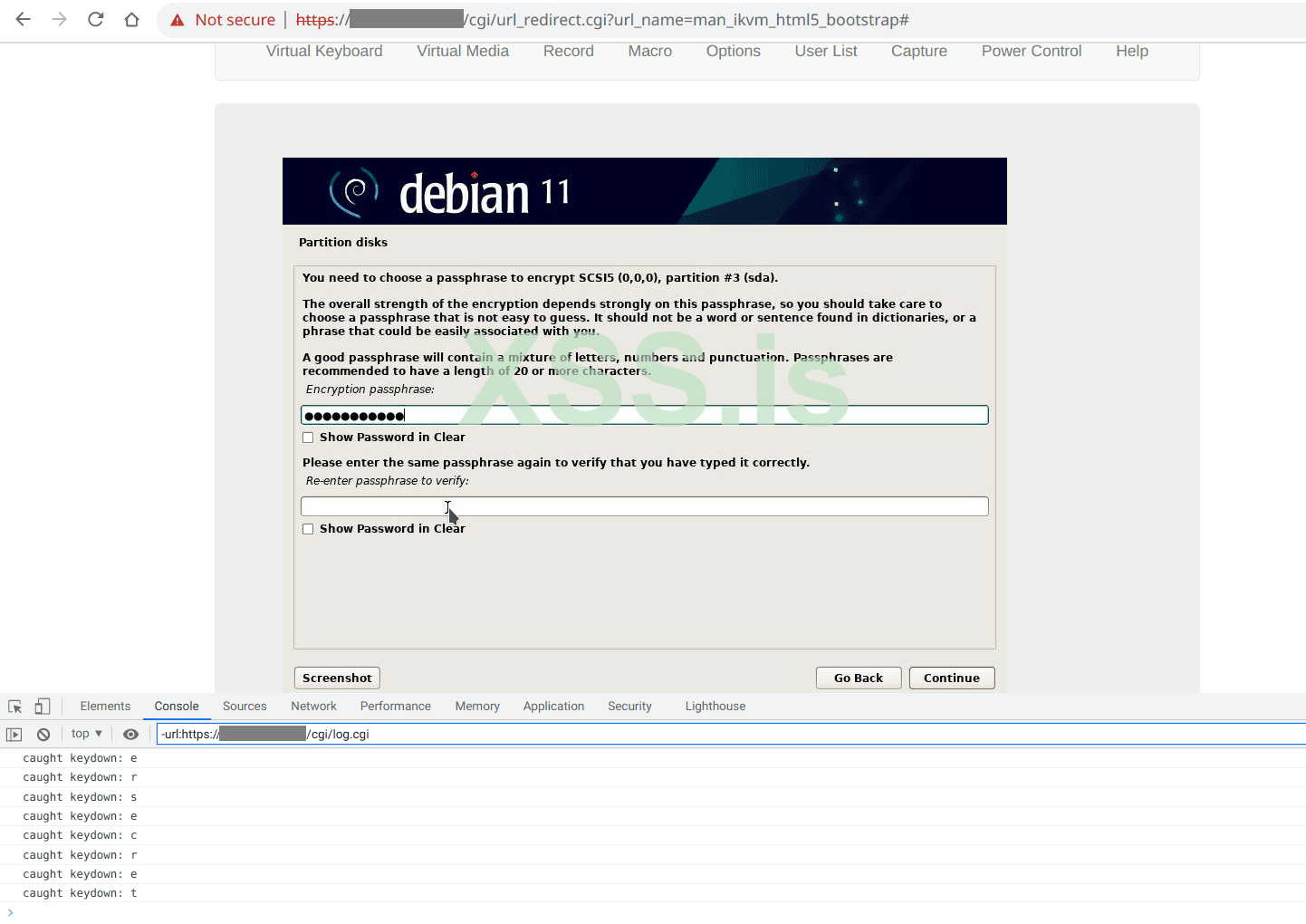Open the Help menu
This screenshot has height=924, width=1306.
(1132, 52)
